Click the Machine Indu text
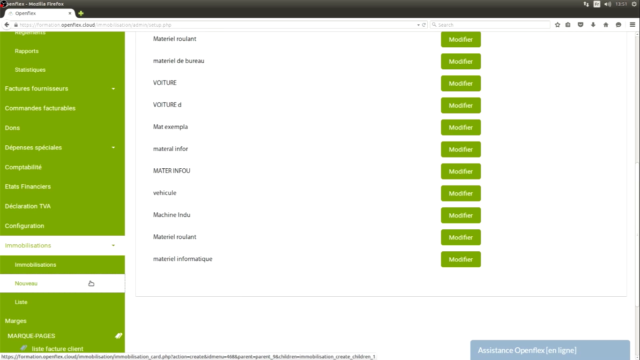 (171, 215)
